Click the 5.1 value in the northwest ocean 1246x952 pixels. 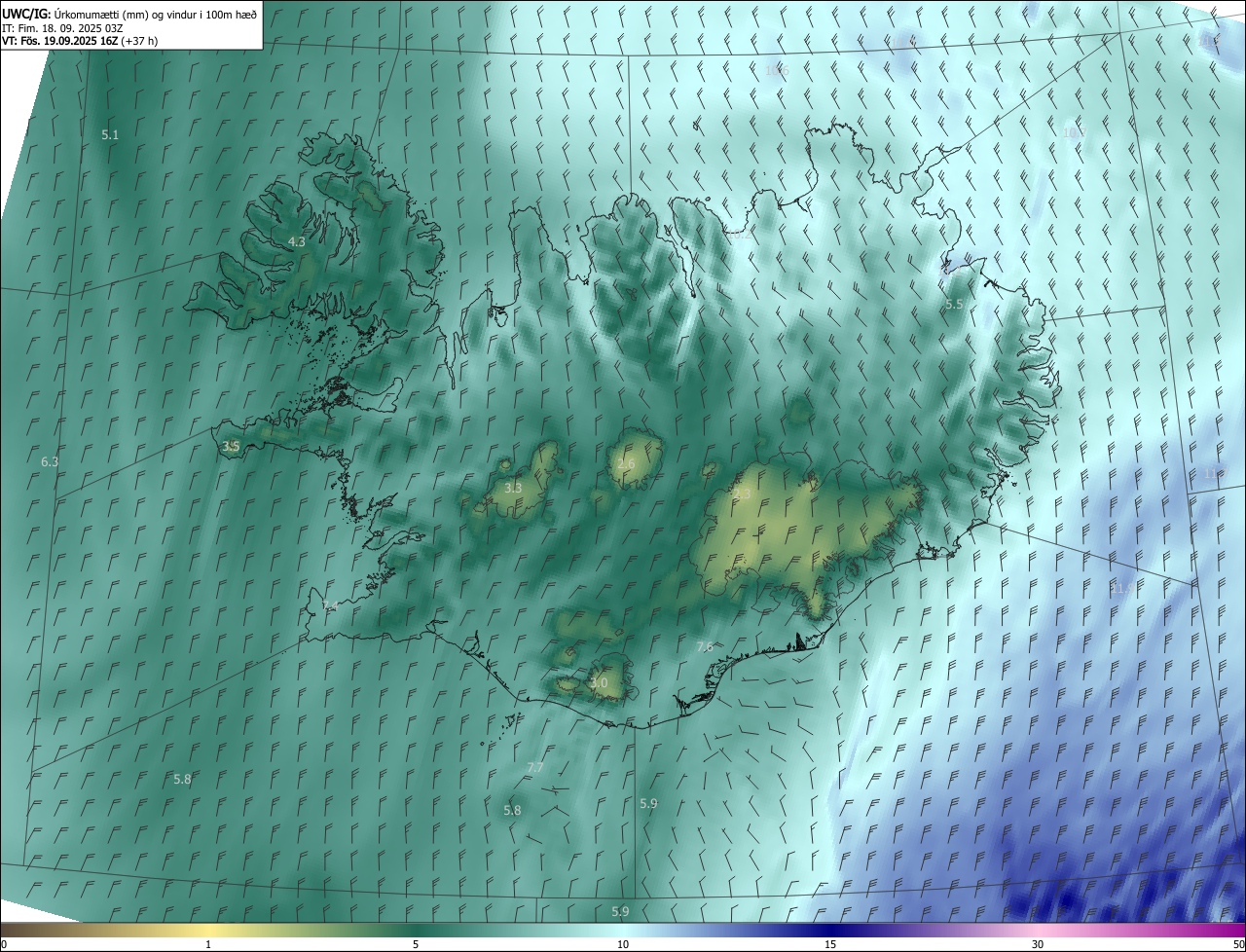pyautogui.click(x=110, y=135)
